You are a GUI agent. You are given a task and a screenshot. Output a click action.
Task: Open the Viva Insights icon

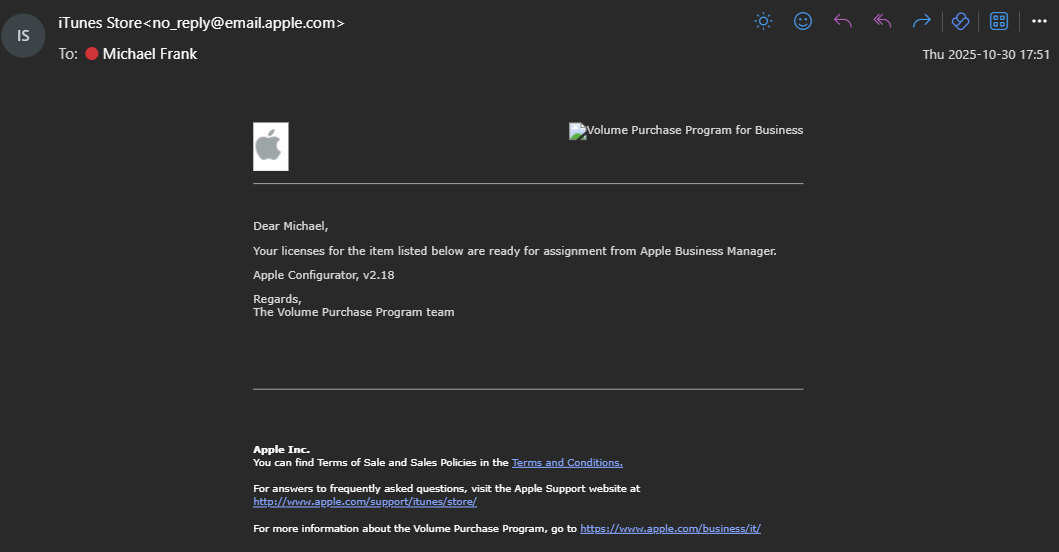[x=960, y=21]
